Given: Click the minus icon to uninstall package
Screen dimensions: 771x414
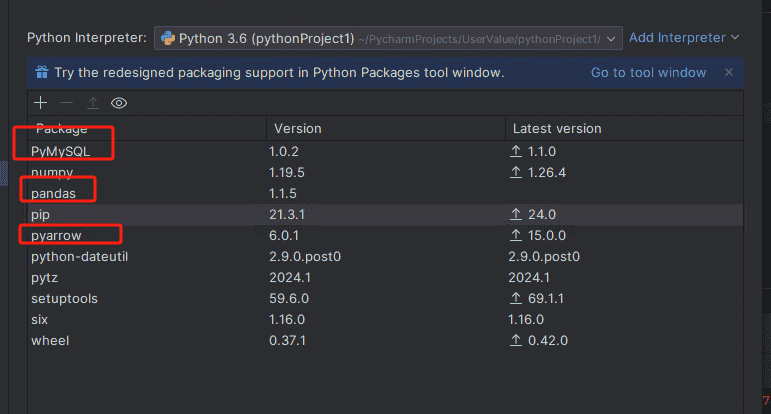Looking at the screenshot, I should [66, 103].
